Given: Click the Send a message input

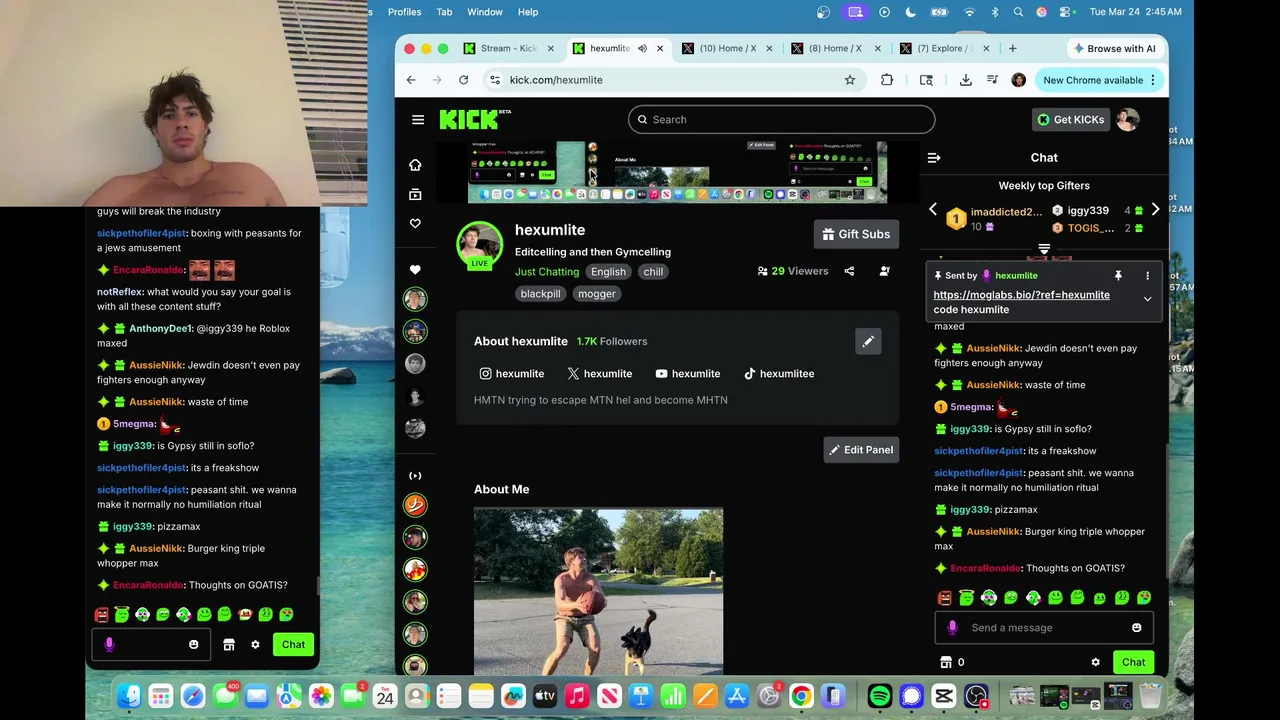Looking at the screenshot, I should click(x=1044, y=628).
